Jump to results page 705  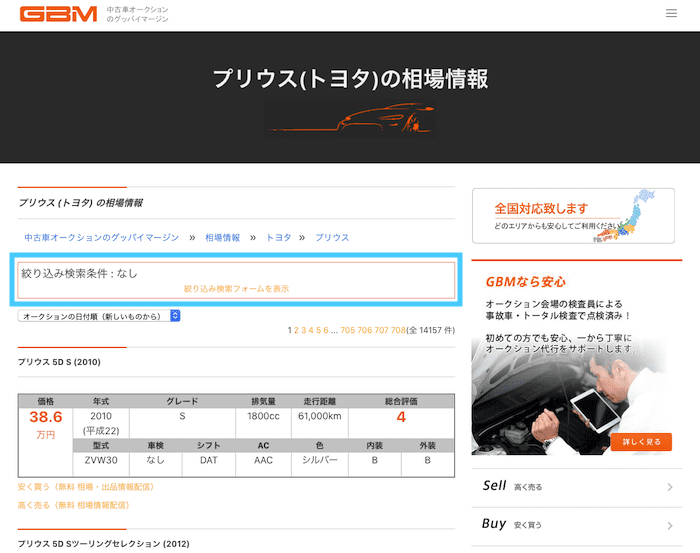tap(348, 330)
